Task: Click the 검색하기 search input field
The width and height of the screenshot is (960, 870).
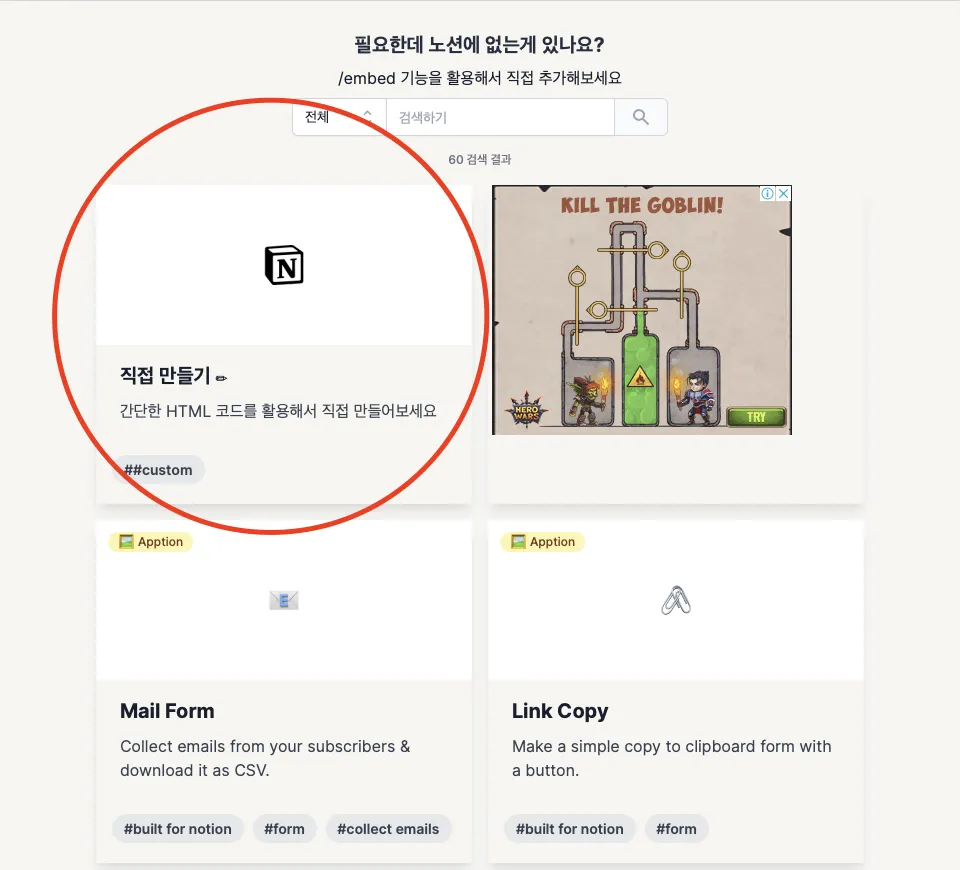Action: click(500, 117)
